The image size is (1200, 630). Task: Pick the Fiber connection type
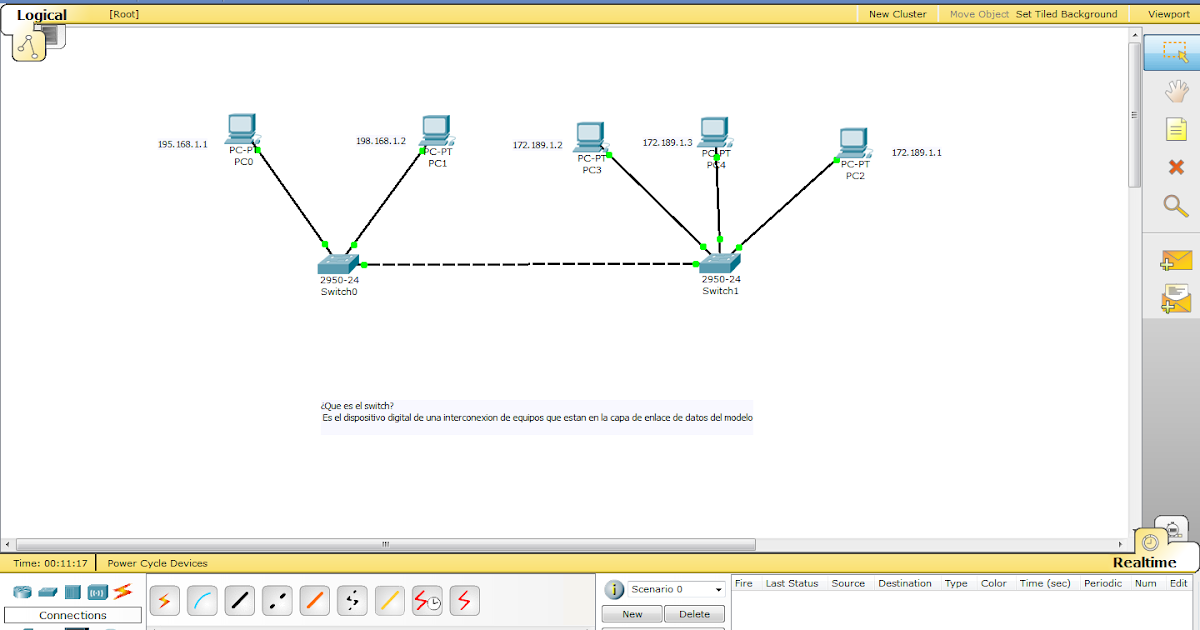point(314,600)
